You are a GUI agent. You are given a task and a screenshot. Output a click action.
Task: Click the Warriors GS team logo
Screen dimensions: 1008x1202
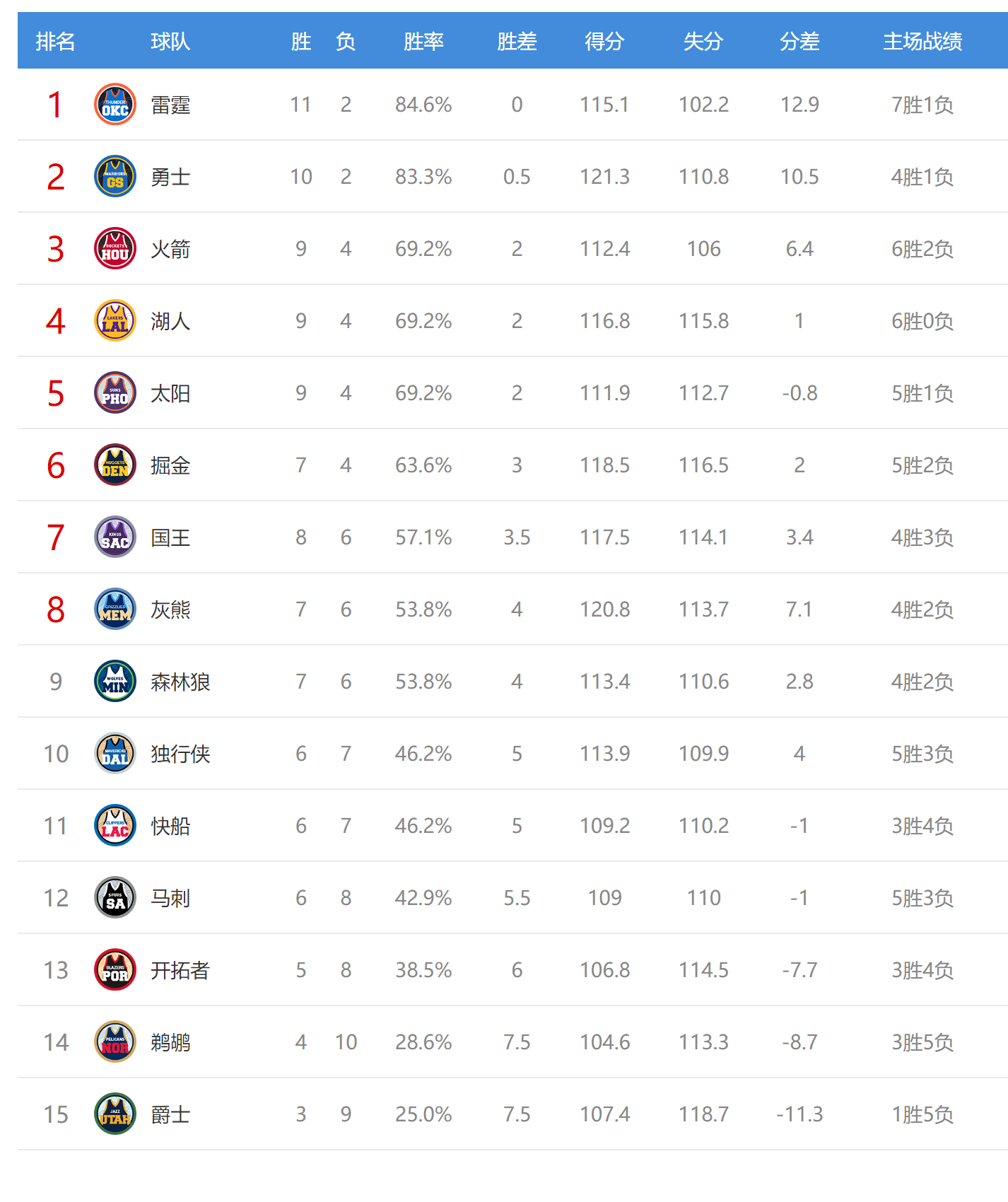[x=115, y=177]
